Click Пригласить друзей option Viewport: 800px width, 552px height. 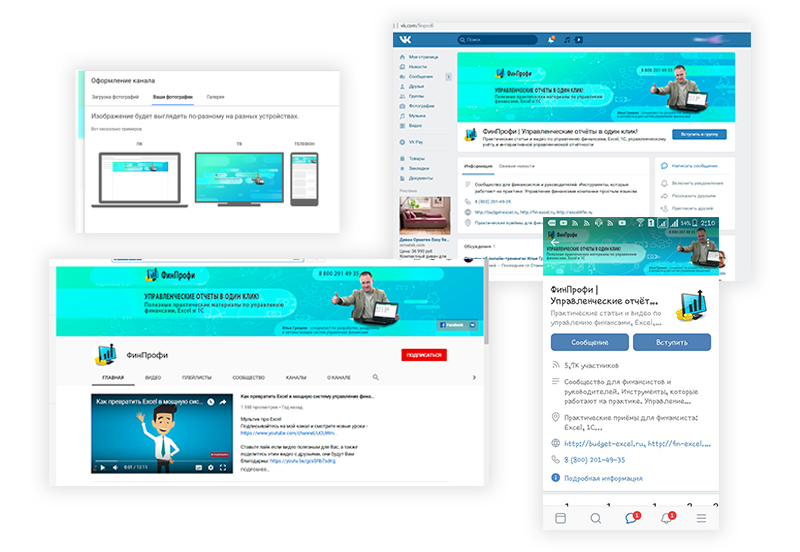tap(687, 209)
